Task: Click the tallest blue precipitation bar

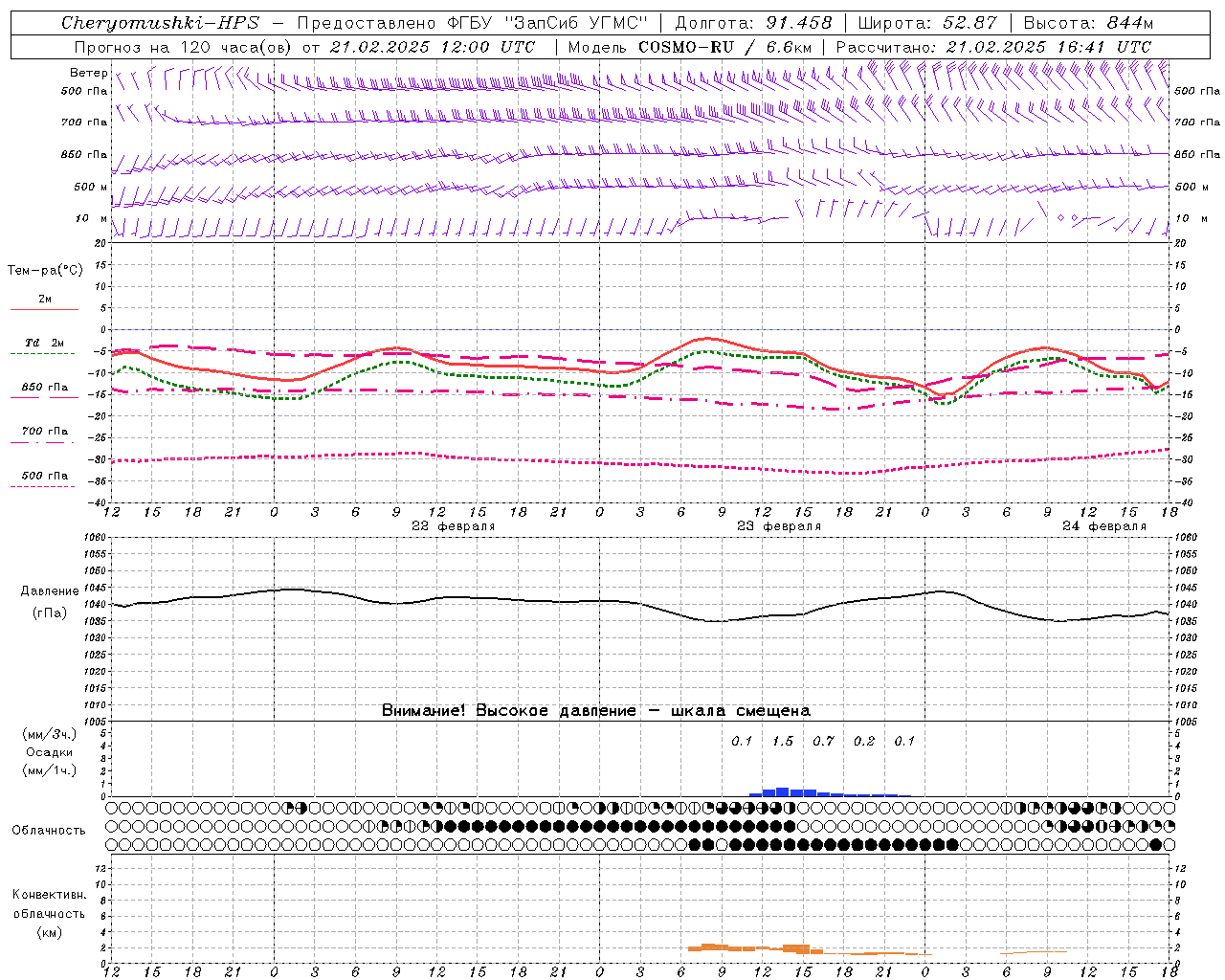Action: (782, 791)
